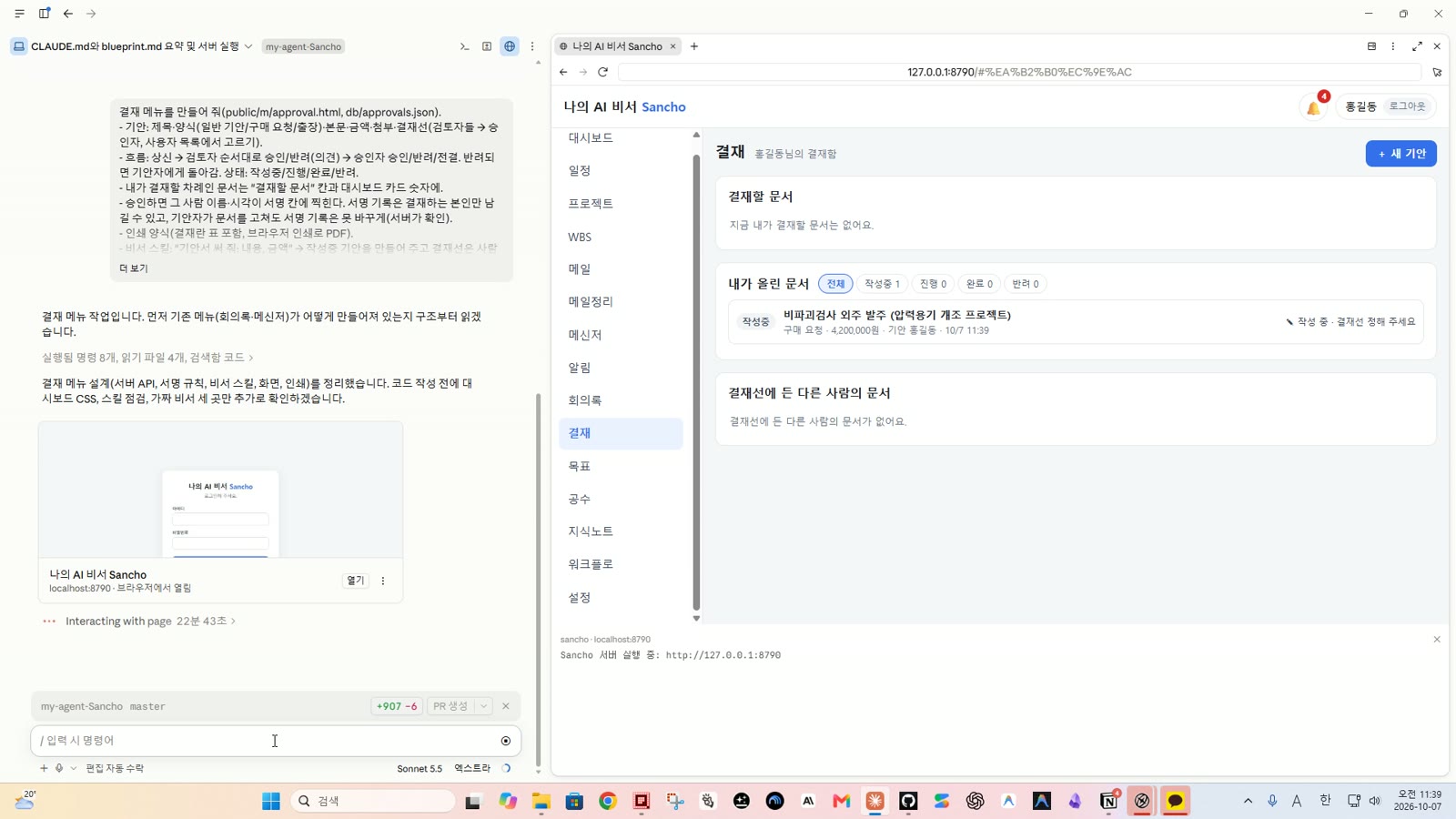Image resolution: width=1456 pixels, height=819 pixels.
Task: Open the file diff panel icon
Action: coord(487,46)
